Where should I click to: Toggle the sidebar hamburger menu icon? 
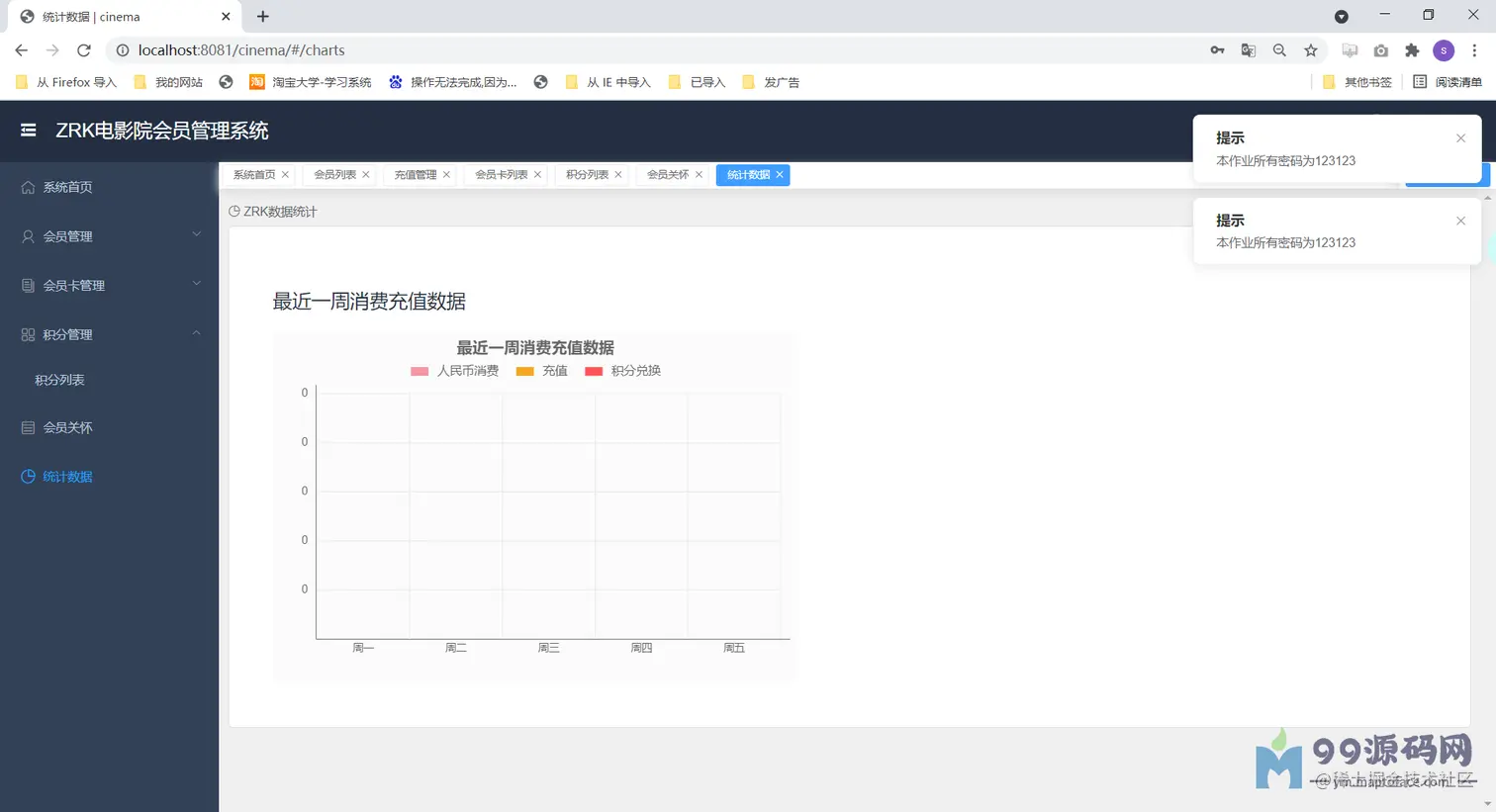(x=29, y=130)
